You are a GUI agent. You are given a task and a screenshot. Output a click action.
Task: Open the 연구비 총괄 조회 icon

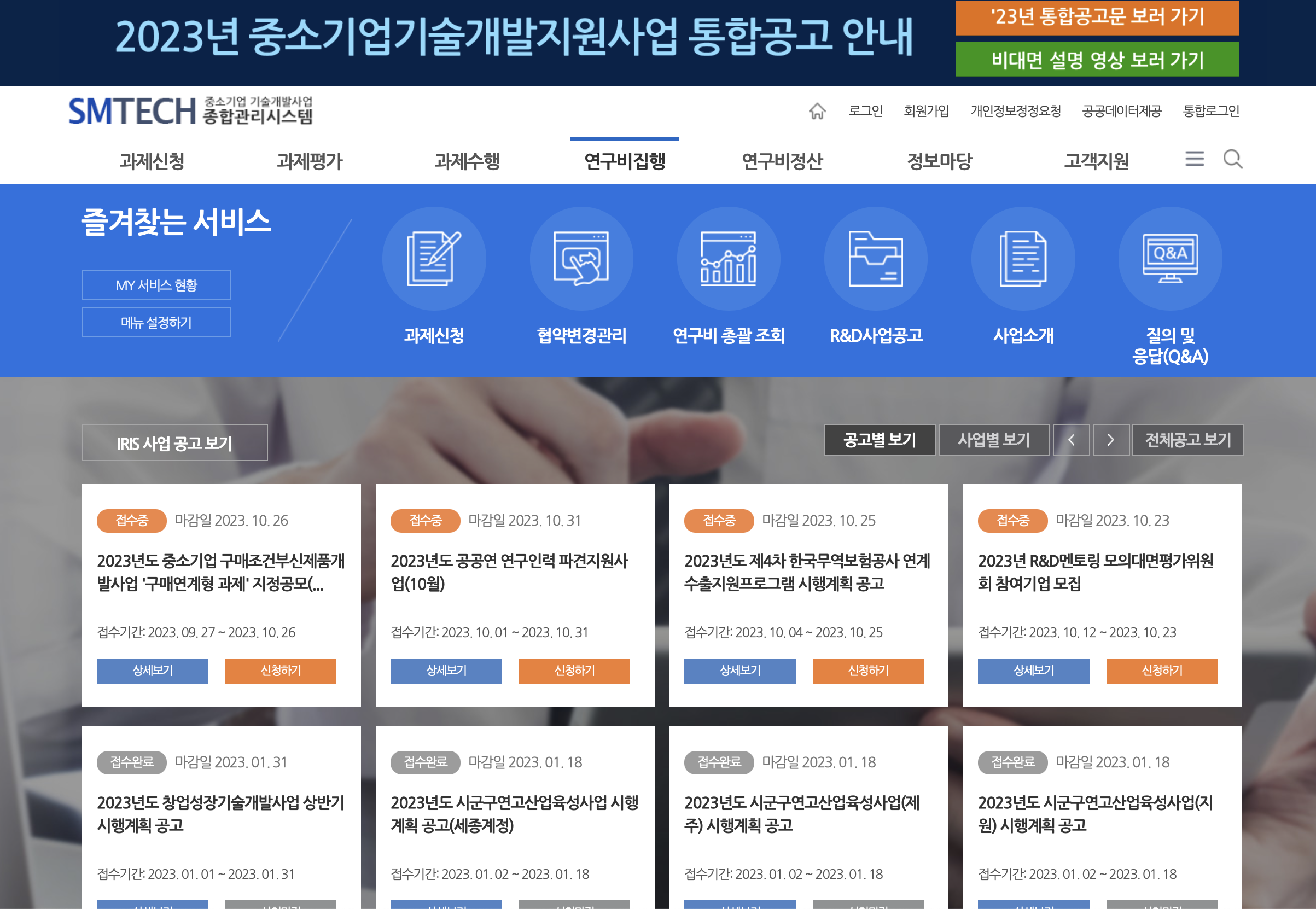[729, 259]
